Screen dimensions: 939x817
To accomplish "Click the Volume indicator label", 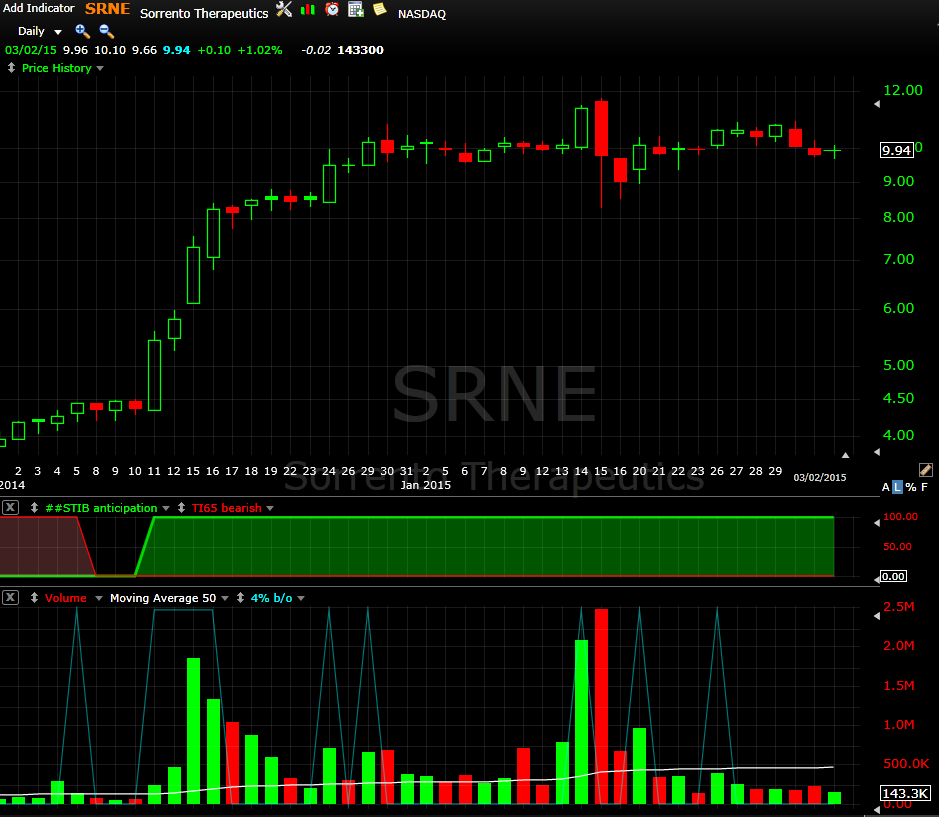I will (65, 598).
